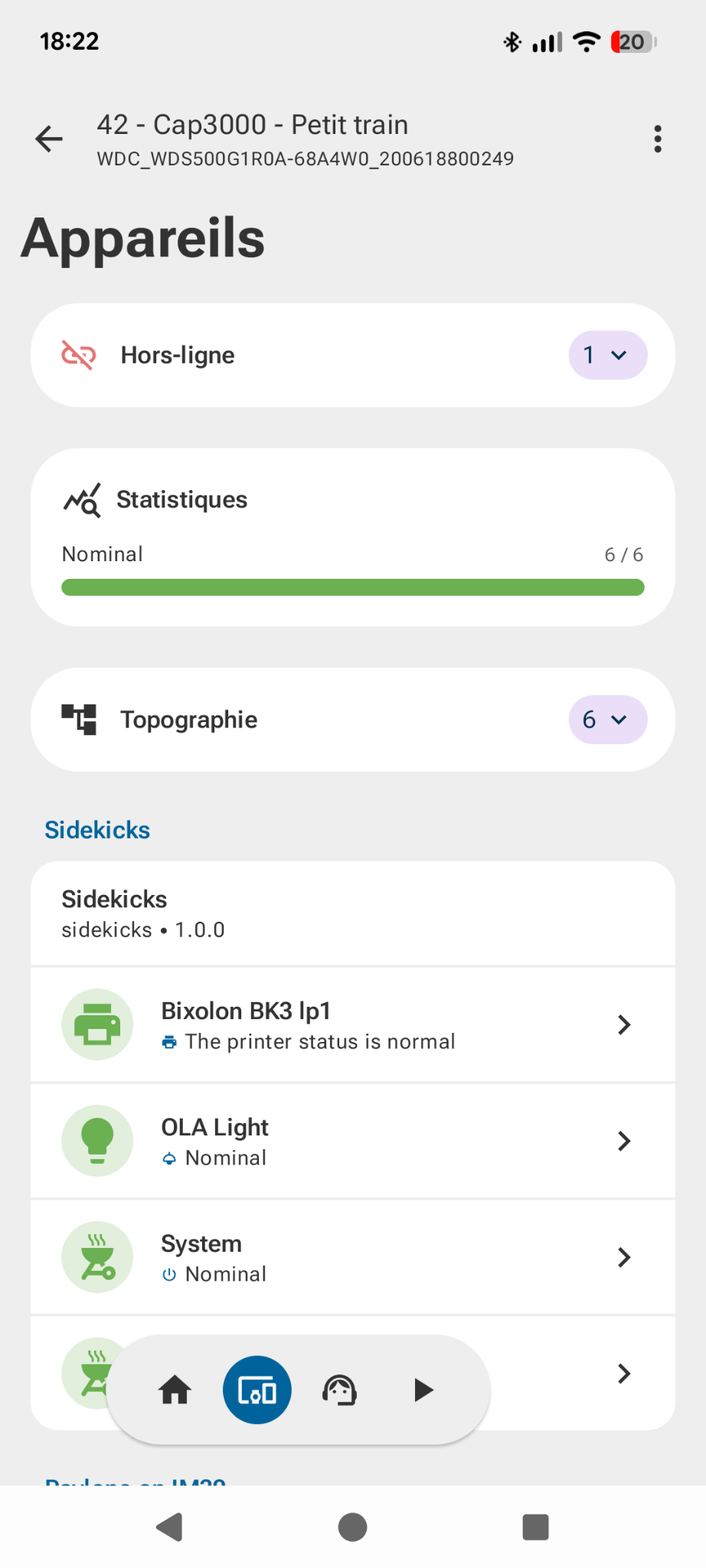Viewport: 706px width, 1568px height.
Task: Tap the green printer icon
Action: tap(97, 1024)
